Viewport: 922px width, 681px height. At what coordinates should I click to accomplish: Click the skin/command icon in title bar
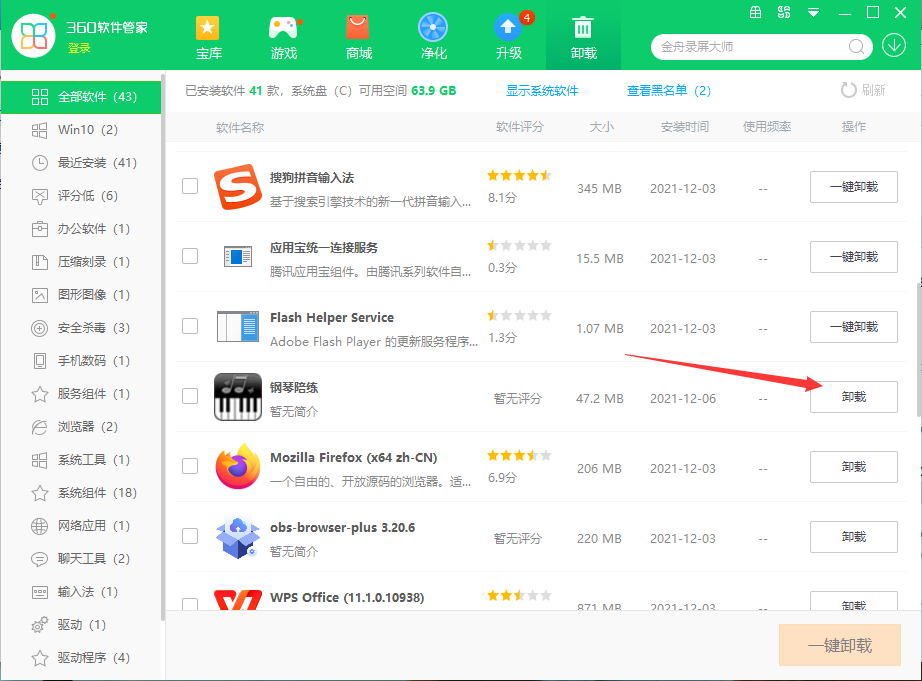coord(784,12)
